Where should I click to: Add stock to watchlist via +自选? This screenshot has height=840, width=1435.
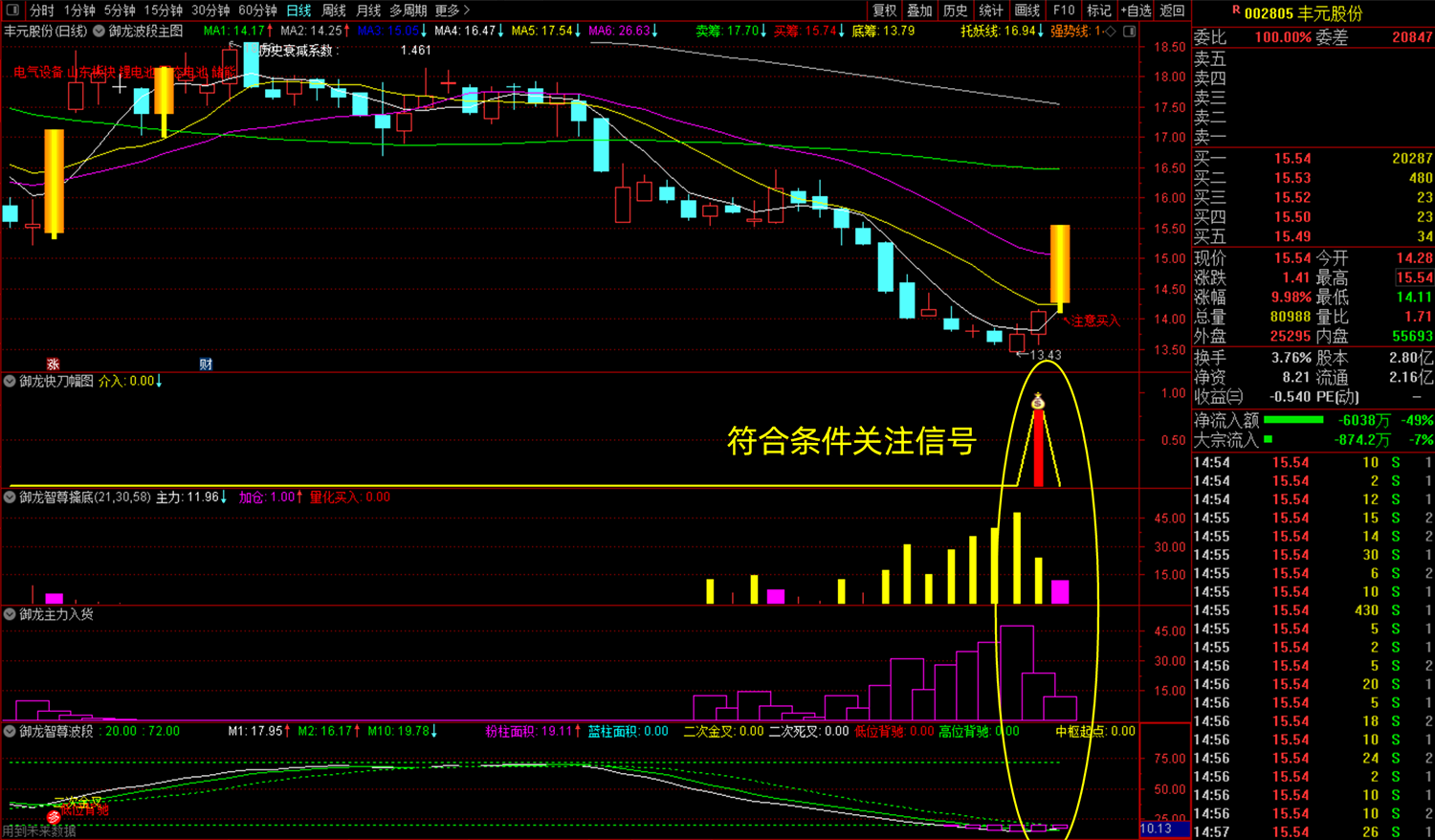1134,11
